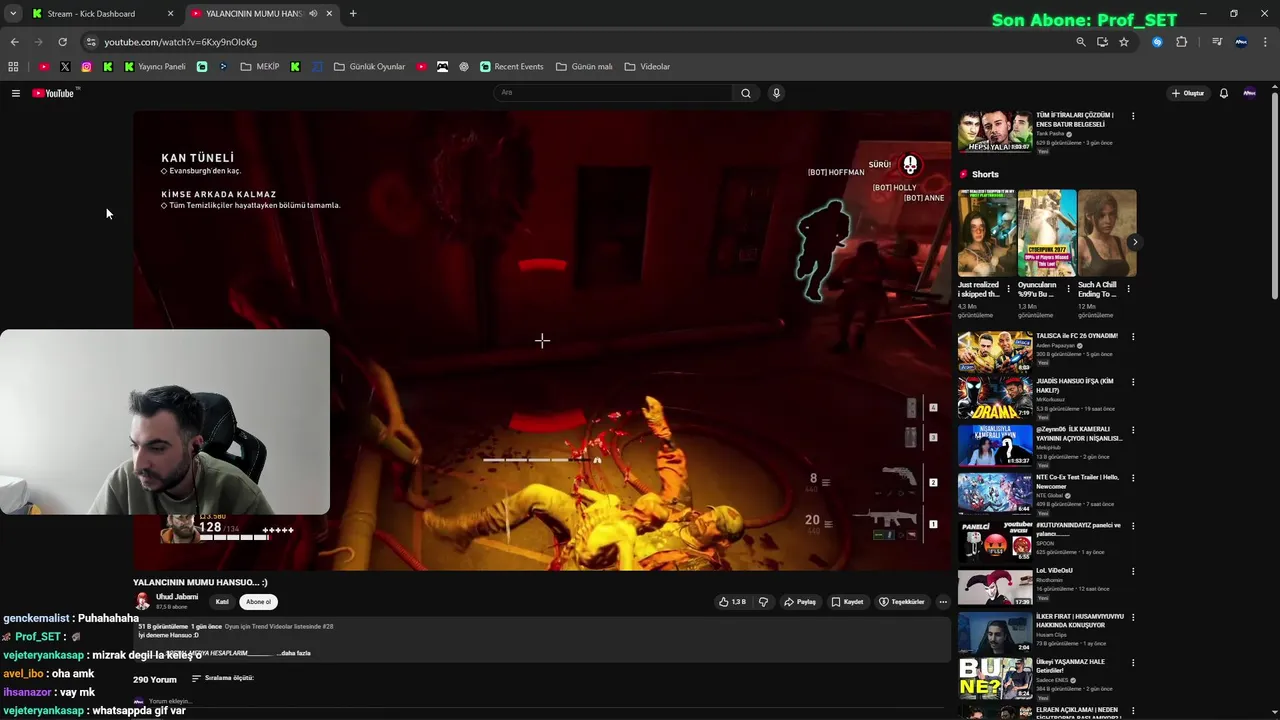The image size is (1280, 720).
Task: View site information icon in address bar
Action: [x=91, y=42]
